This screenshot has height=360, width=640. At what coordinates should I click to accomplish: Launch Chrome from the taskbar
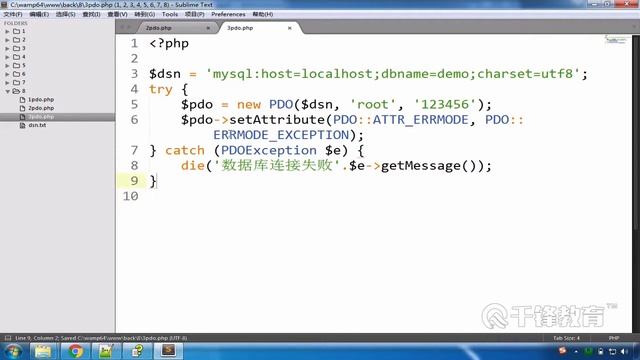coord(75,351)
